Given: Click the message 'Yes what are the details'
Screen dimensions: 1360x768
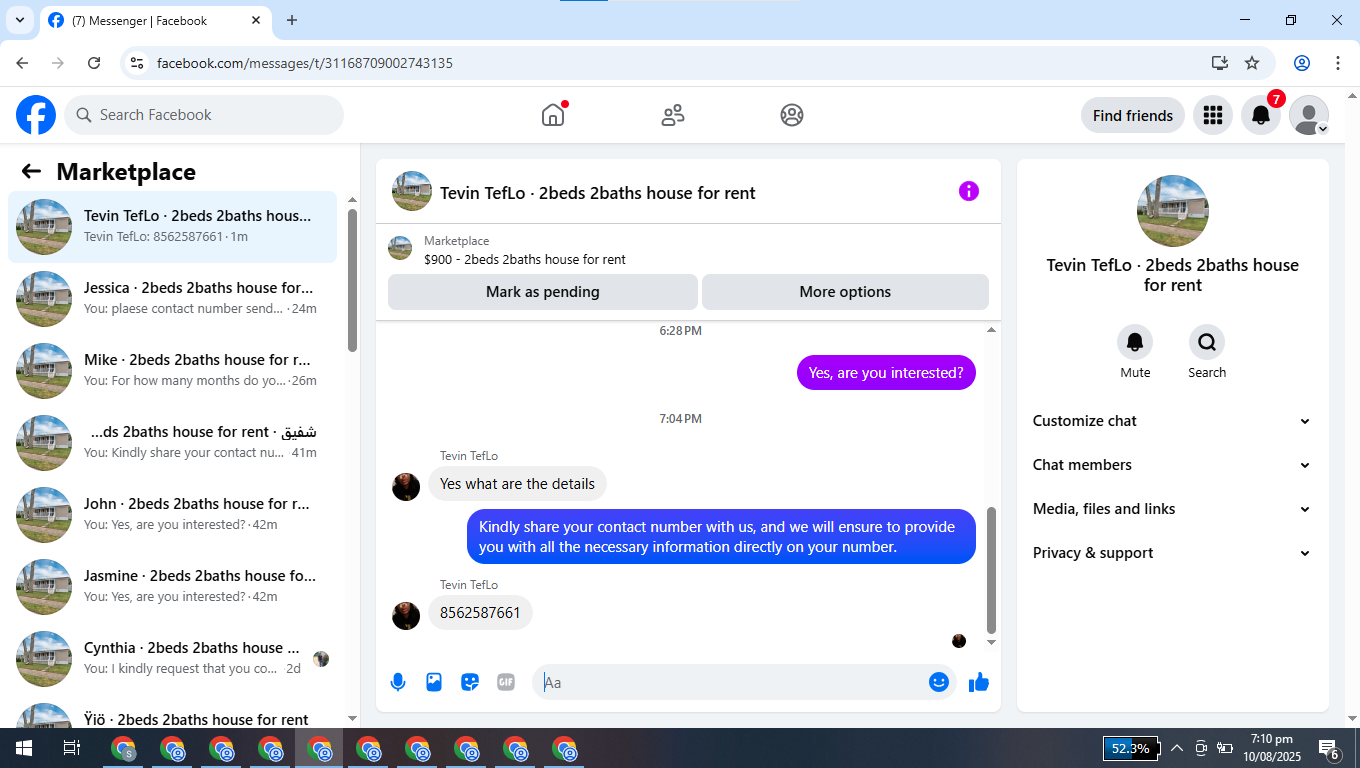Looking at the screenshot, I should [x=517, y=484].
